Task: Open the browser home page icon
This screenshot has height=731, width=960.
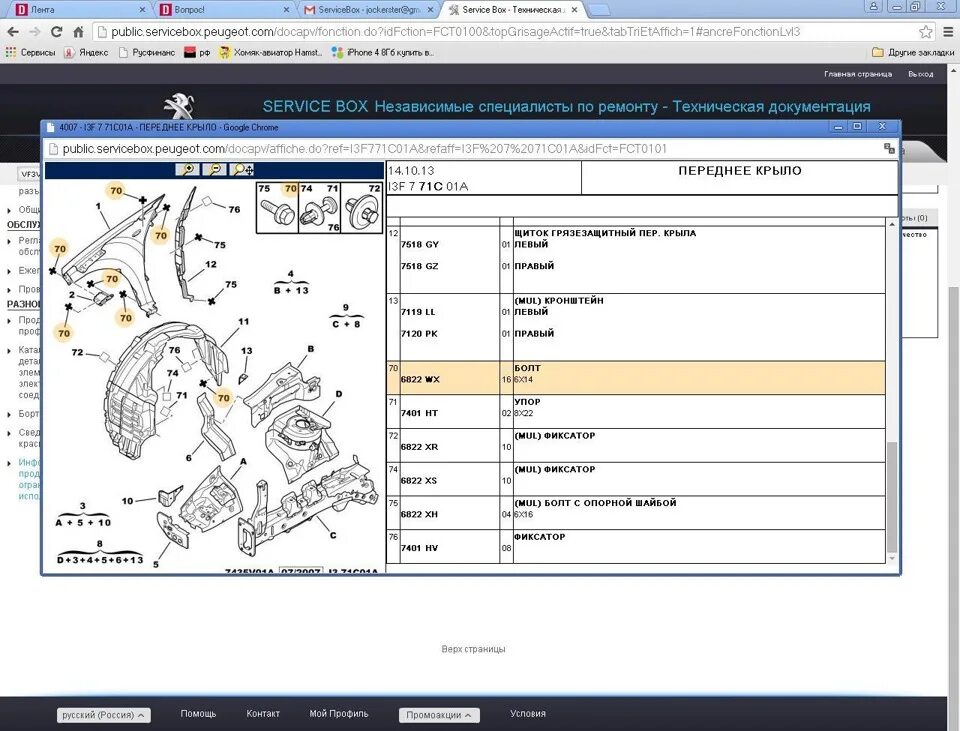Action: (x=78, y=32)
